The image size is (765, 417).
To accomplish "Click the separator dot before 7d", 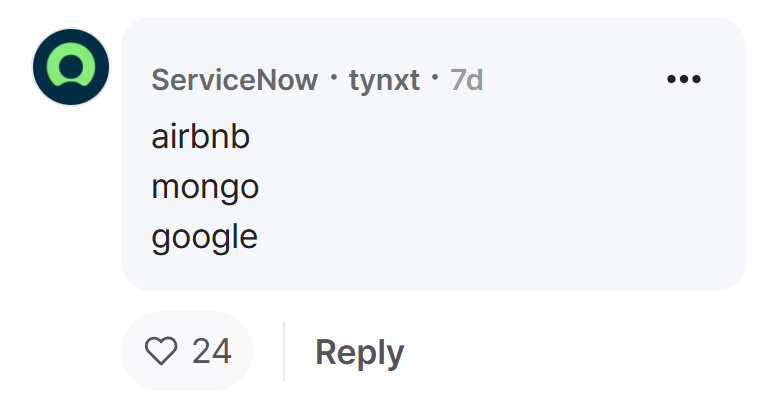I will [435, 77].
